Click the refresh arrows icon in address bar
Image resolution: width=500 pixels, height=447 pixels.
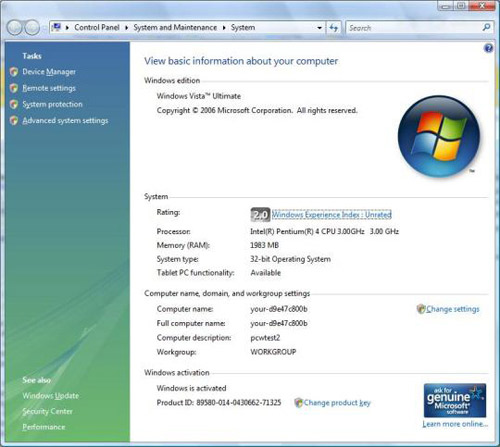coord(333,28)
